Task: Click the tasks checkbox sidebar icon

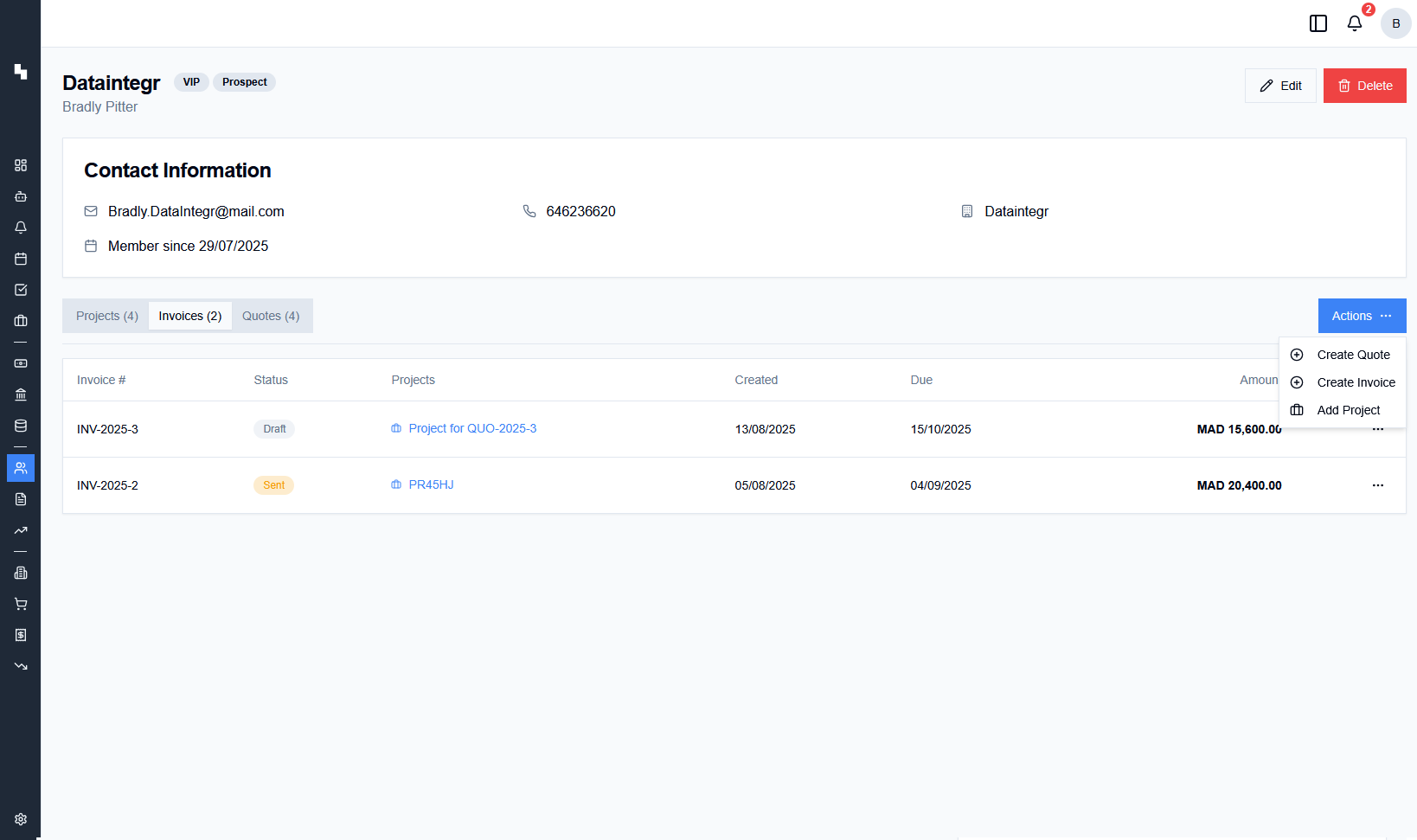Action: (x=21, y=290)
